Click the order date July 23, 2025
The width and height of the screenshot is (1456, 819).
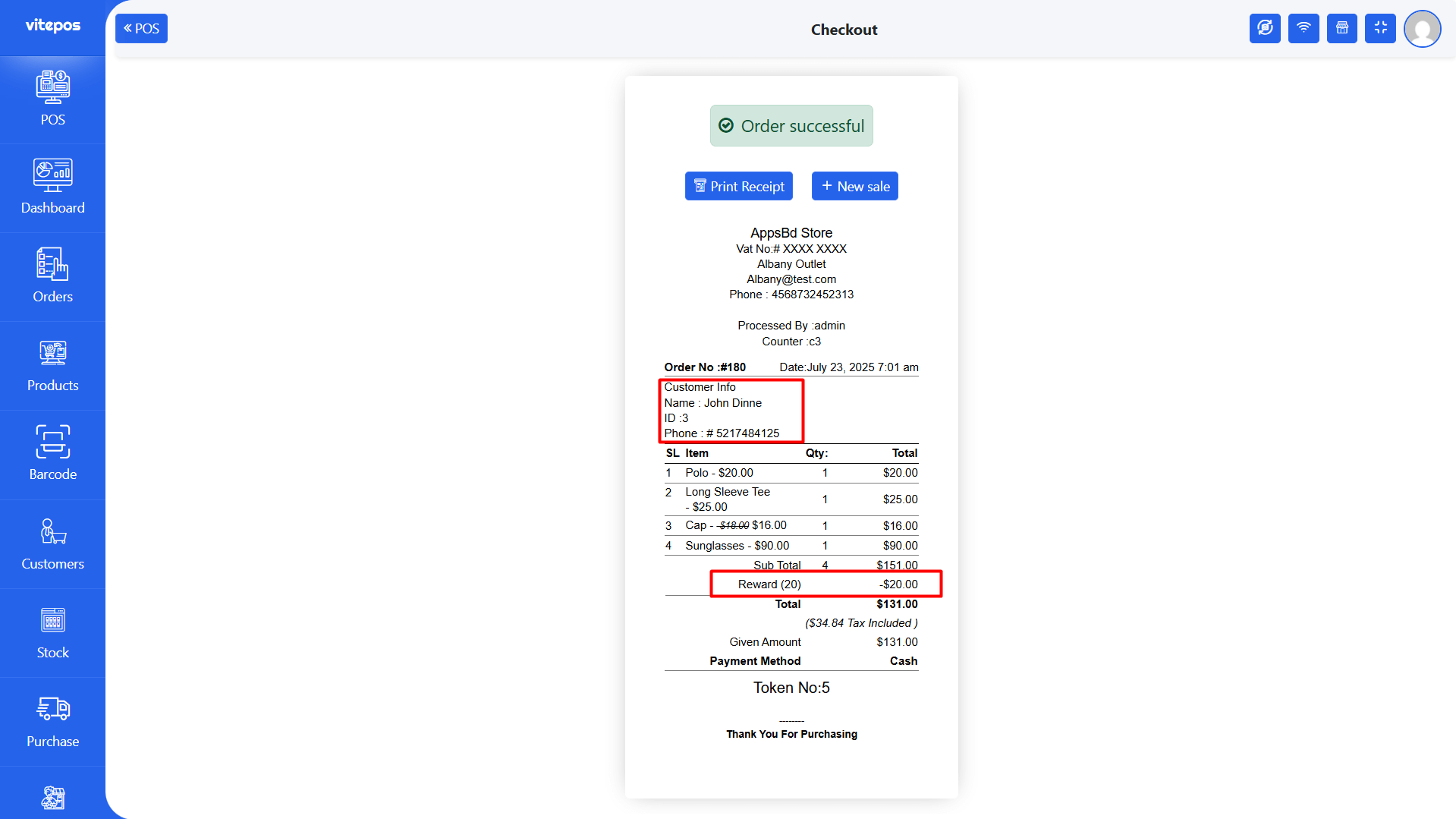pos(849,367)
